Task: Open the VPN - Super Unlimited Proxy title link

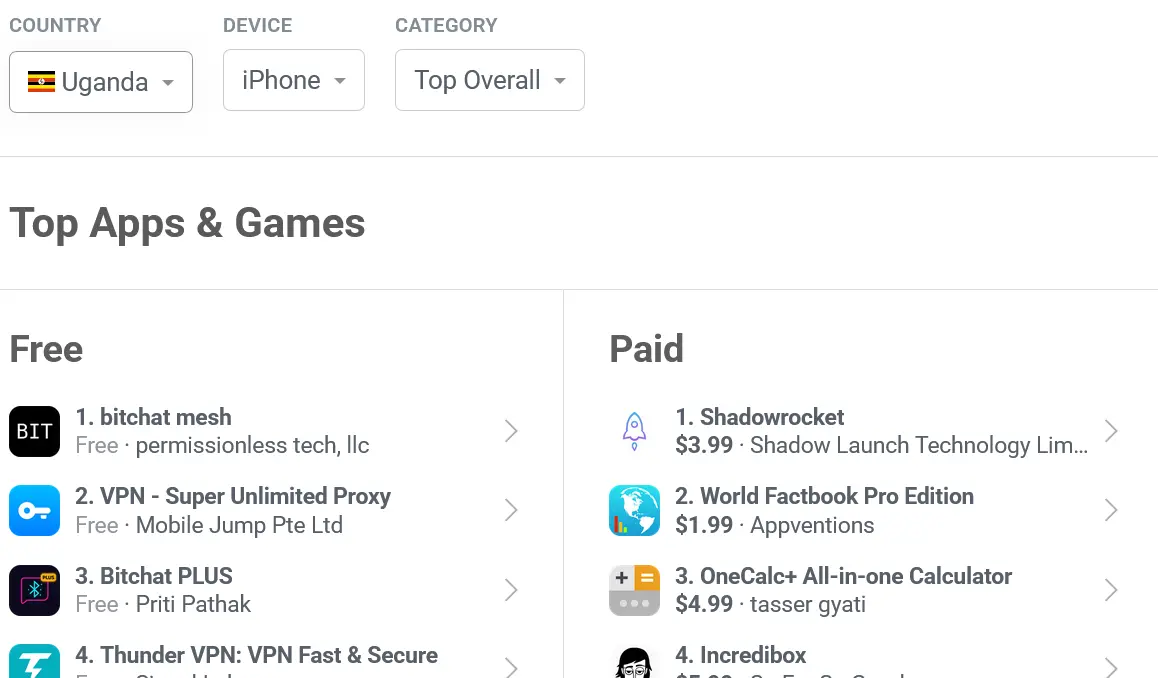Action: click(x=233, y=496)
